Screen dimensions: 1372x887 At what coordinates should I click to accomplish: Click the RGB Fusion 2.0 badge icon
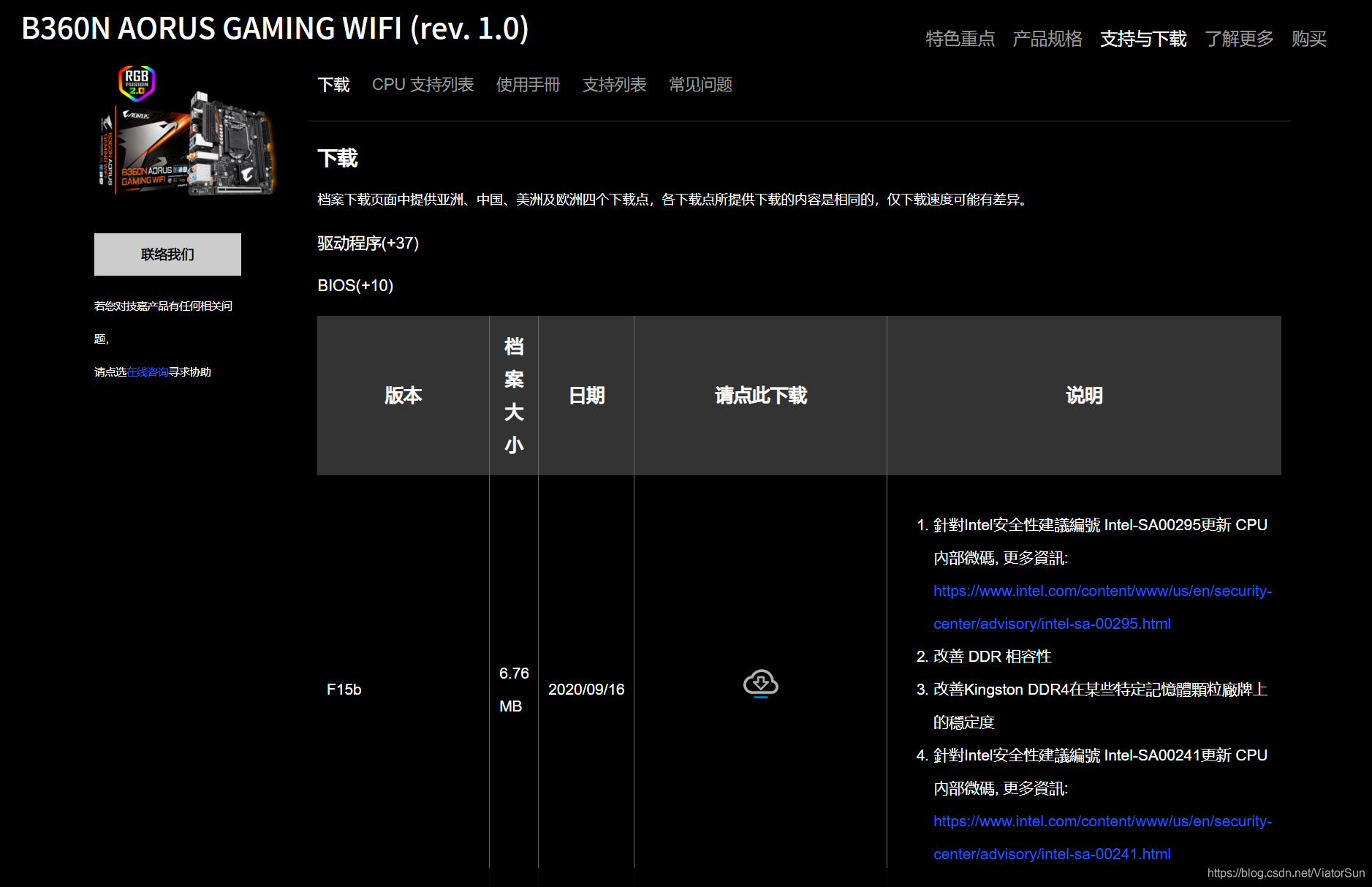pyautogui.click(x=137, y=83)
